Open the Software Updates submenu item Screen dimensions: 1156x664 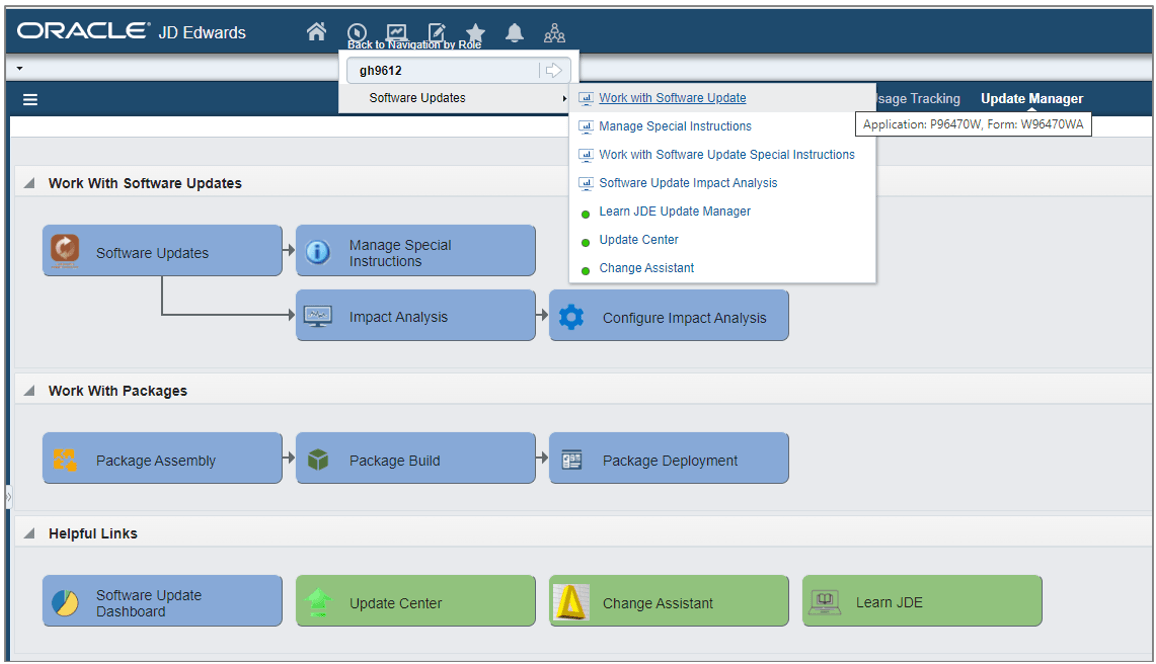(454, 98)
